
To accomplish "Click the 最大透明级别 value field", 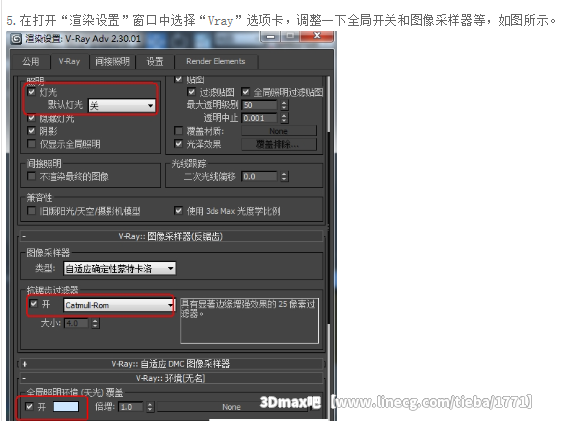I will point(260,105).
